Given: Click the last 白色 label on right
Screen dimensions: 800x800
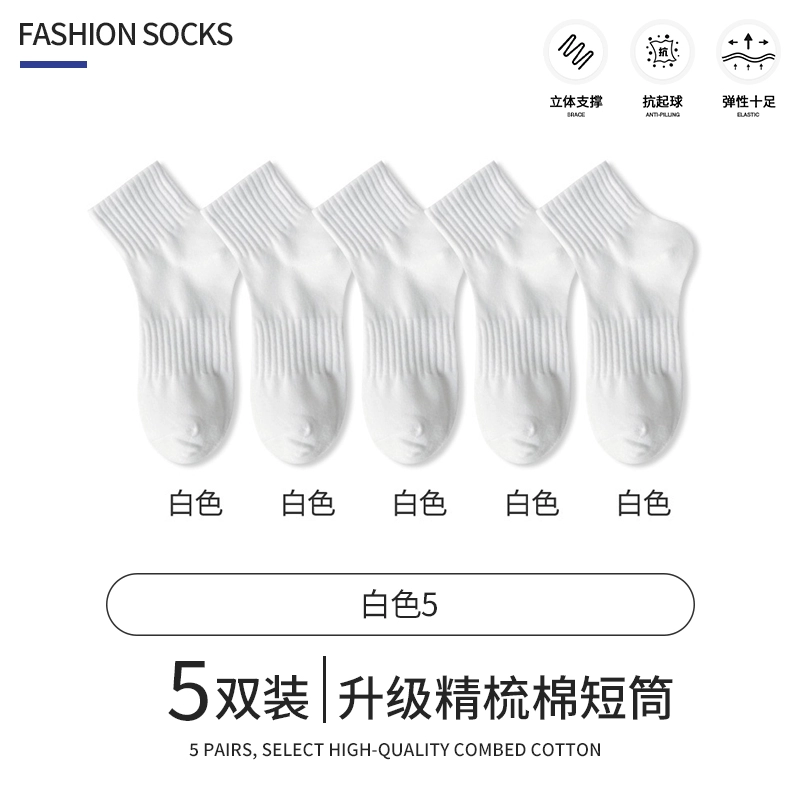Looking at the screenshot, I should coord(644,503).
